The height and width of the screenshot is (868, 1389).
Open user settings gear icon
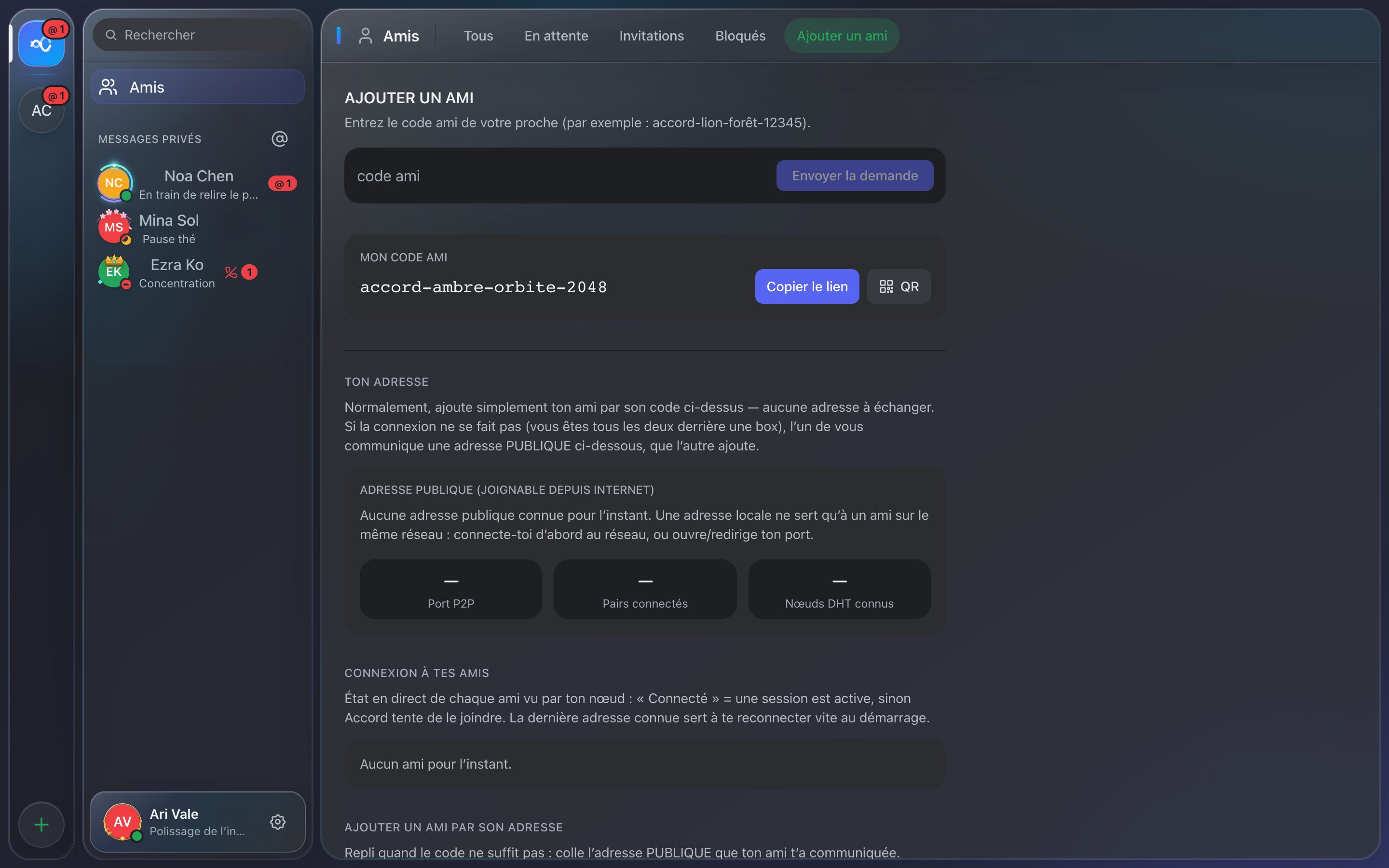tap(278, 822)
